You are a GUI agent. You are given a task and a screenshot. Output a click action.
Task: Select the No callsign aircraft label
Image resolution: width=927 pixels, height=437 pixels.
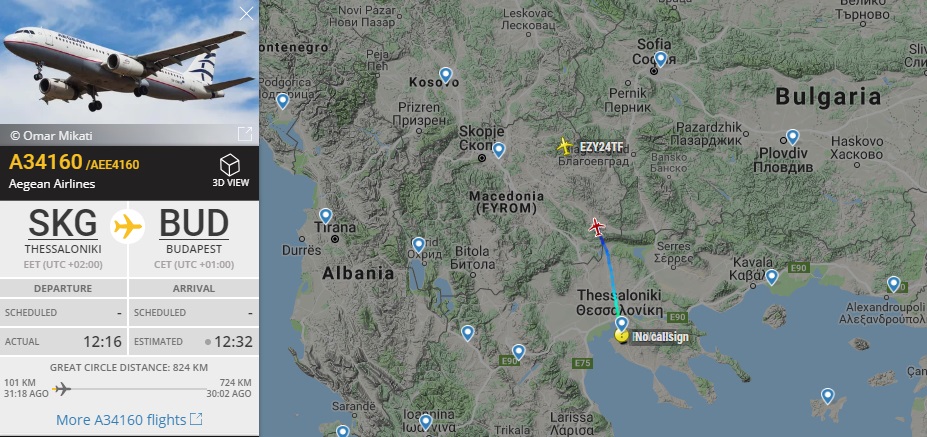661,337
